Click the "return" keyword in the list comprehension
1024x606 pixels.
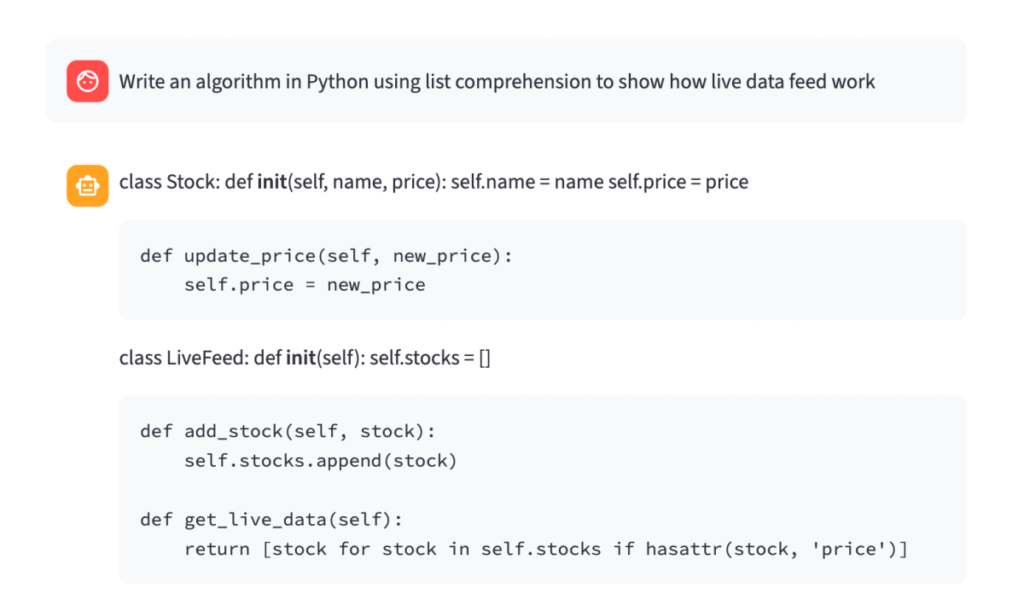point(217,549)
